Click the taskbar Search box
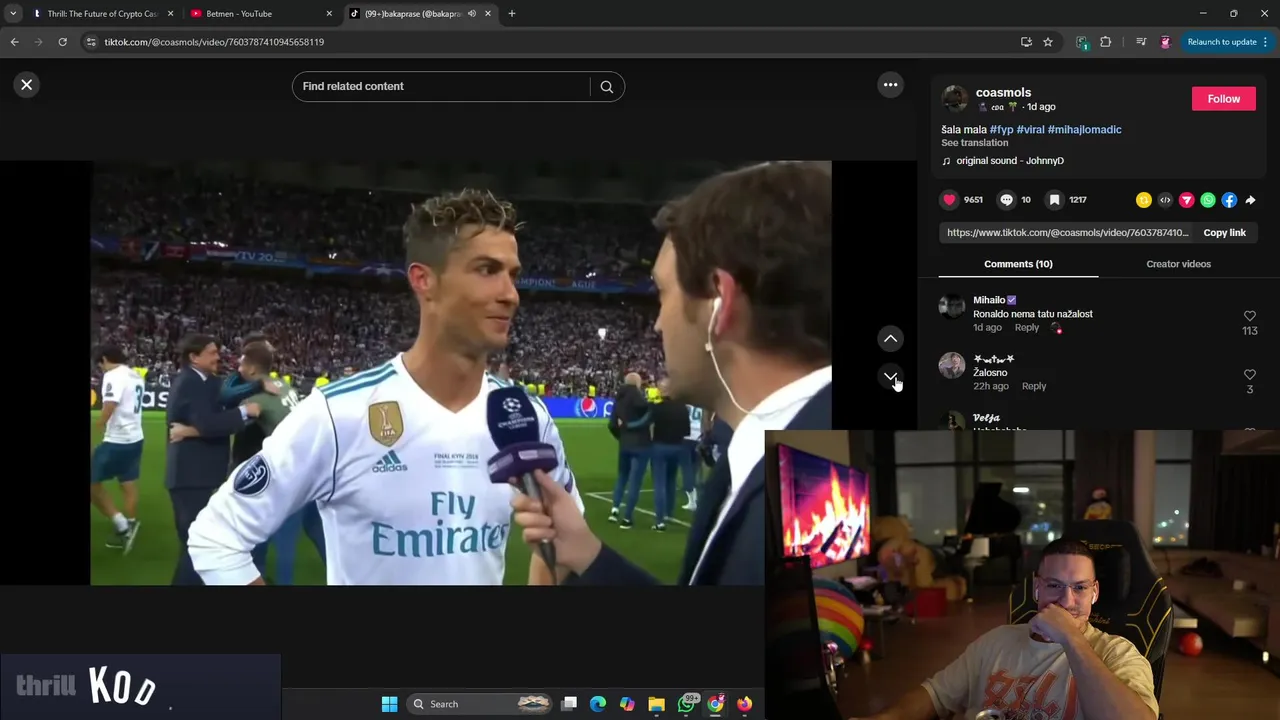This screenshot has width=1280, height=720. pos(480,704)
